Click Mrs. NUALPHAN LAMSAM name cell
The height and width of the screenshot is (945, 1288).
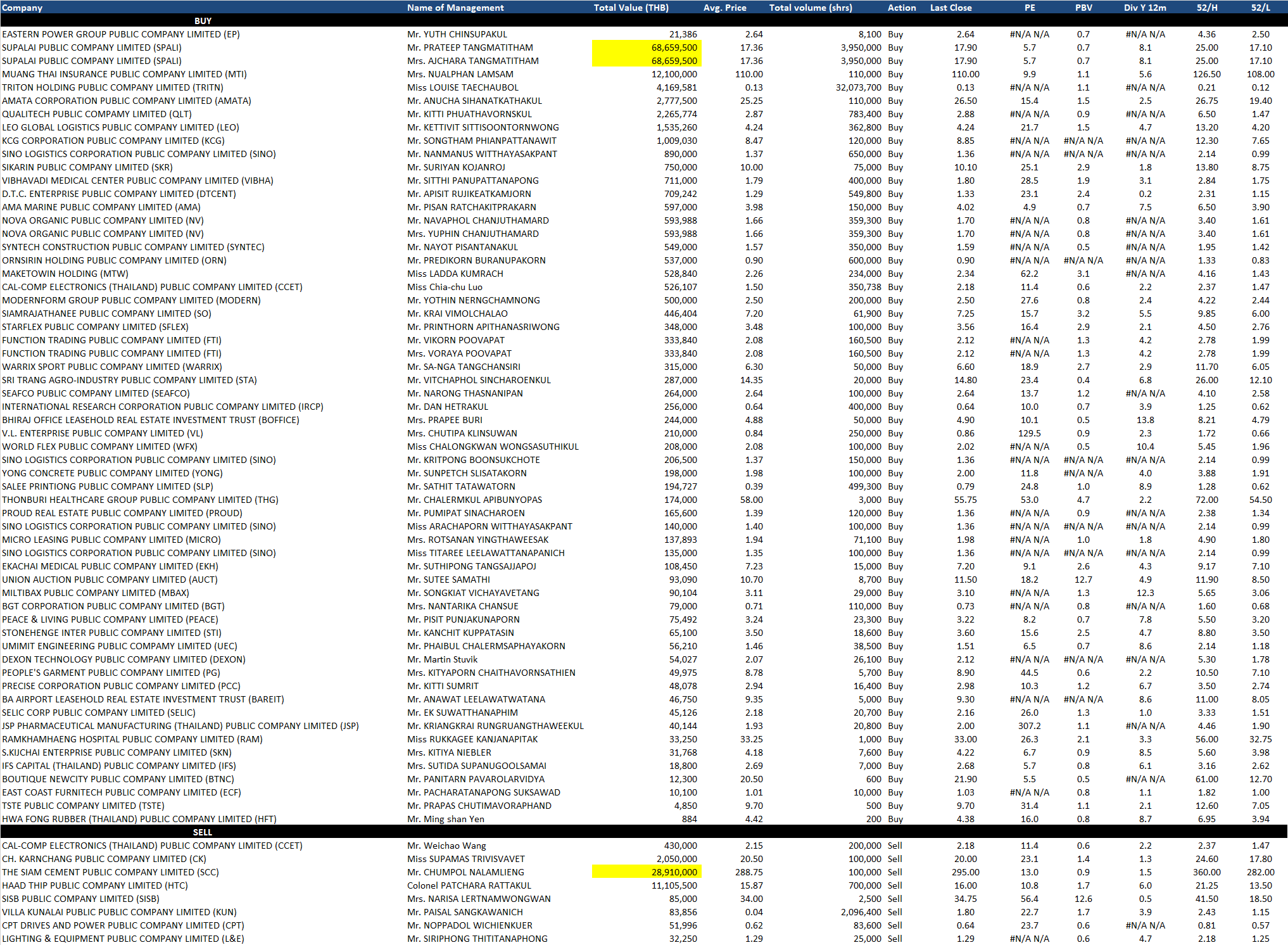(x=460, y=74)
